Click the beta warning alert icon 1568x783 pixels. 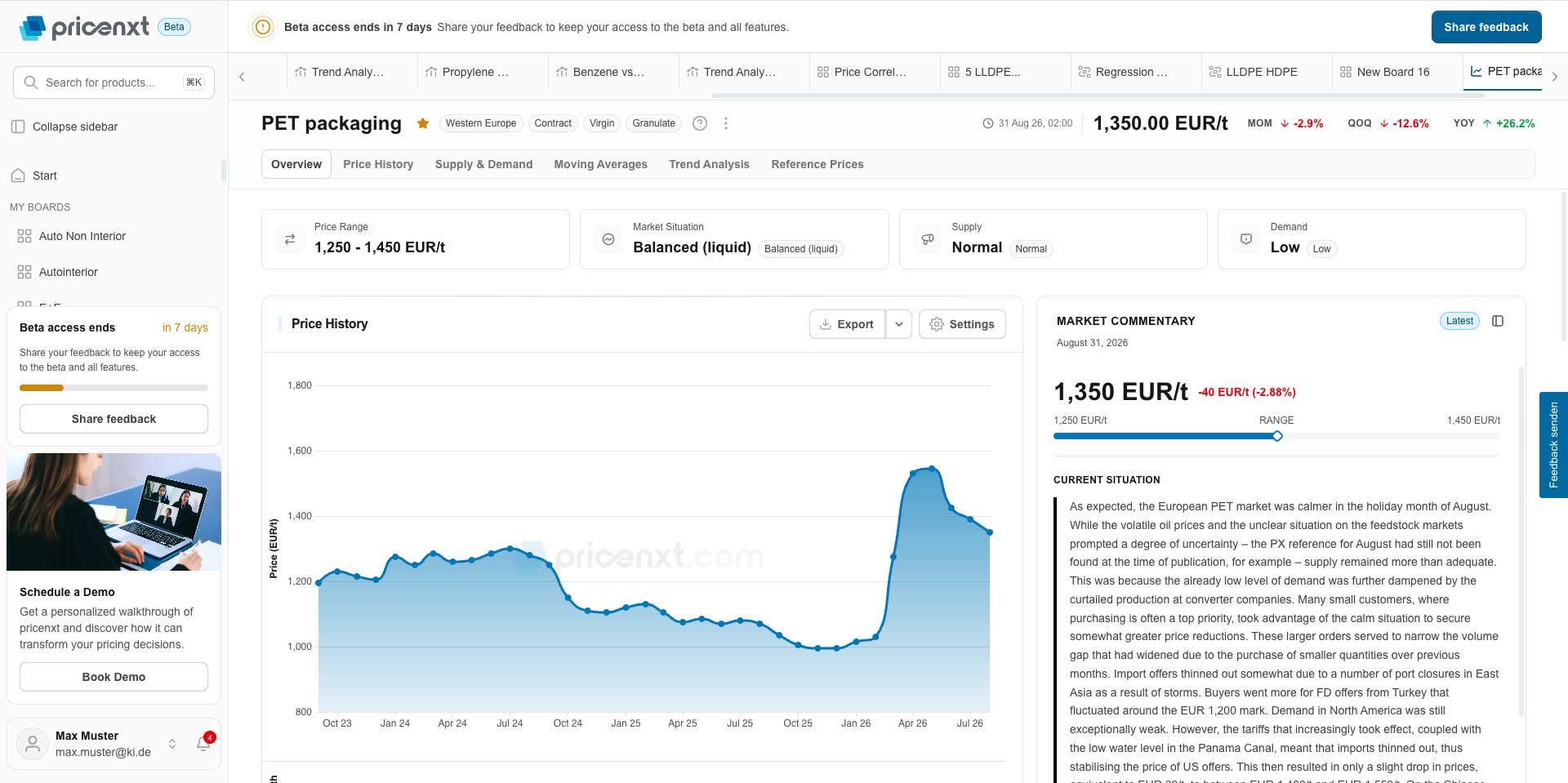[x=263, y=27]
